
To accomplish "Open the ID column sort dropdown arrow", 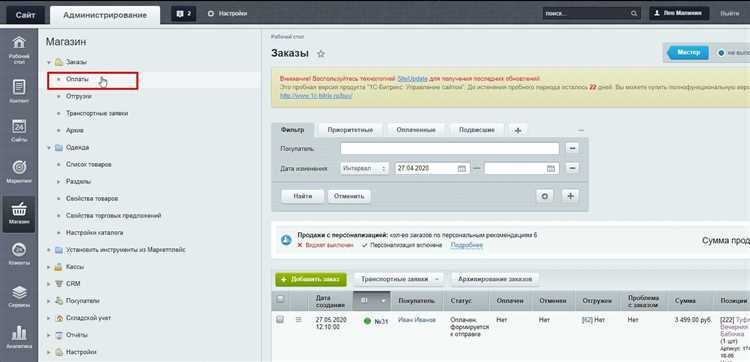I will pos(383,300).
